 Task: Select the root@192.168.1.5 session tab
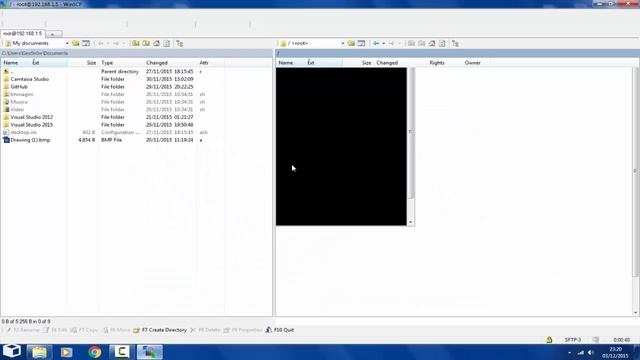coord(22,33)
